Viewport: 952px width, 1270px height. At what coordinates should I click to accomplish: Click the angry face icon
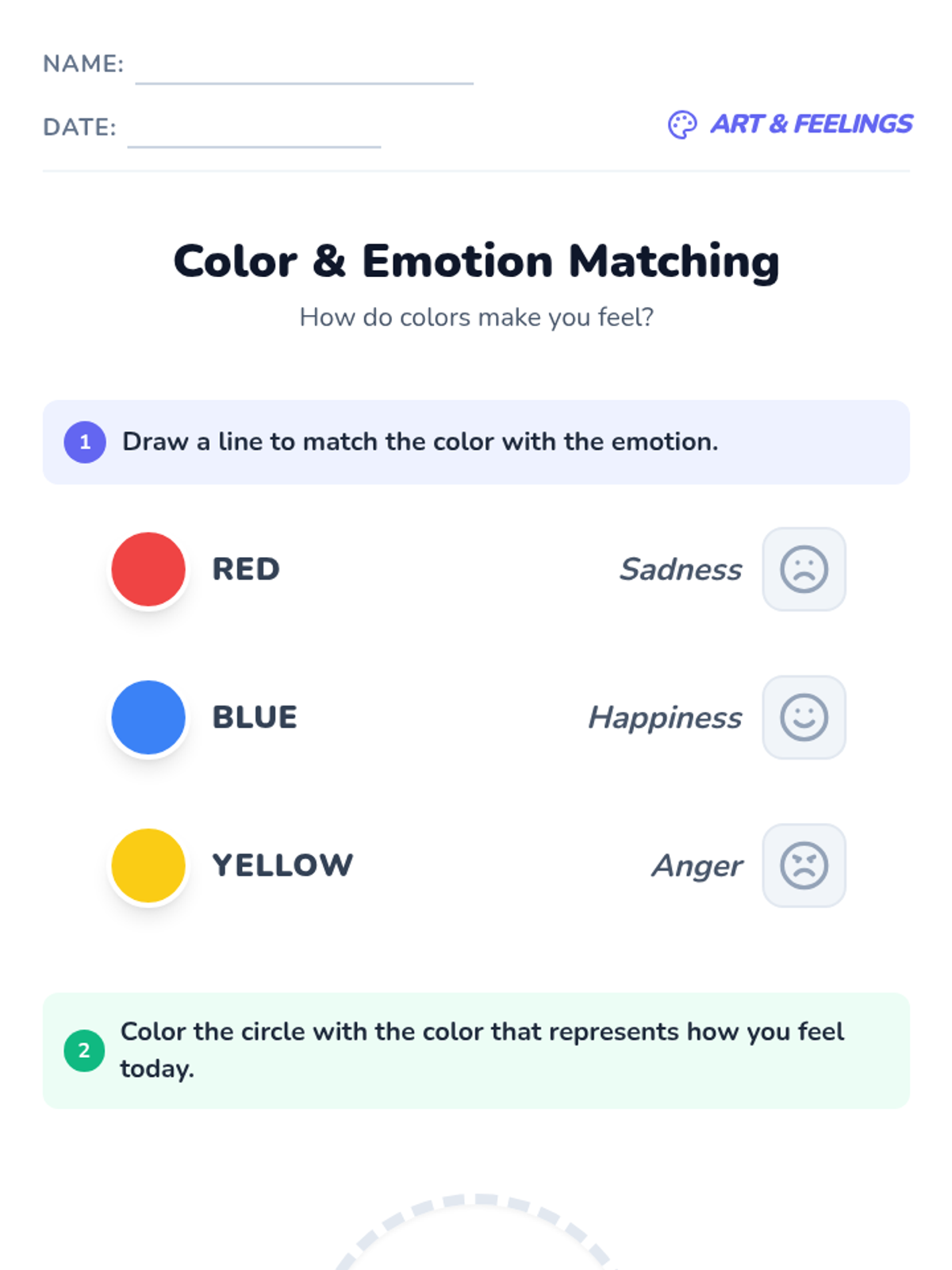pos(804,865)
